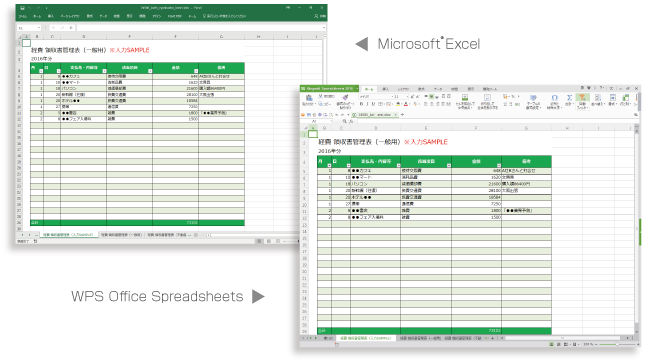Image resolution: width=646 pixels, height=364 pixels.
Task: Select active SAMPLE sheet tab in WPS
Action: tap(366, 338)
